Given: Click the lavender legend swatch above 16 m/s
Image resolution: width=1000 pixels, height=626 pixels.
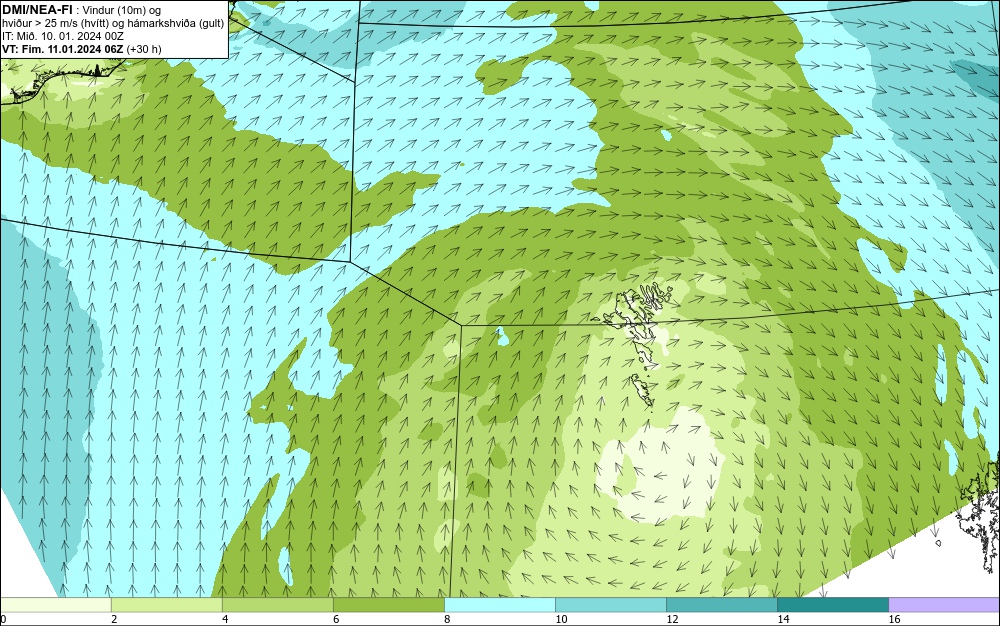Looking at the screenshot, I should coord(944,605).
